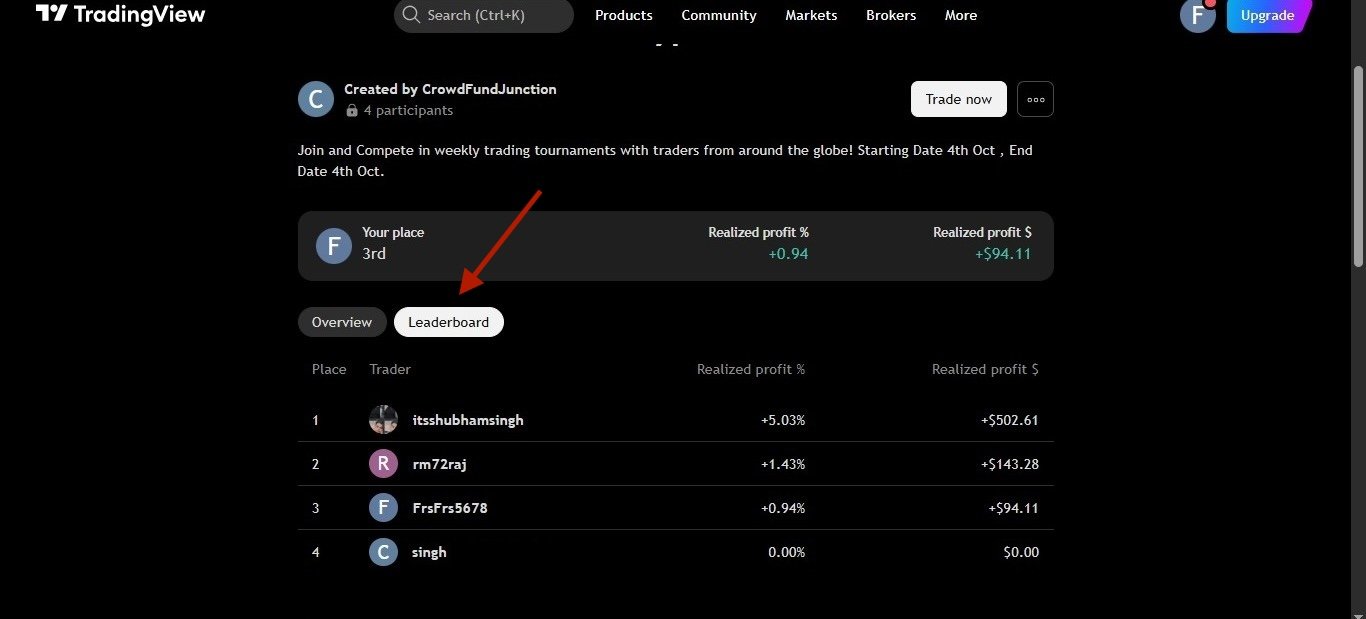The height and width of the screenshot is (619, 1366).
Task: Click the +$94.11 value in row 3
Action: (1014, 508)
